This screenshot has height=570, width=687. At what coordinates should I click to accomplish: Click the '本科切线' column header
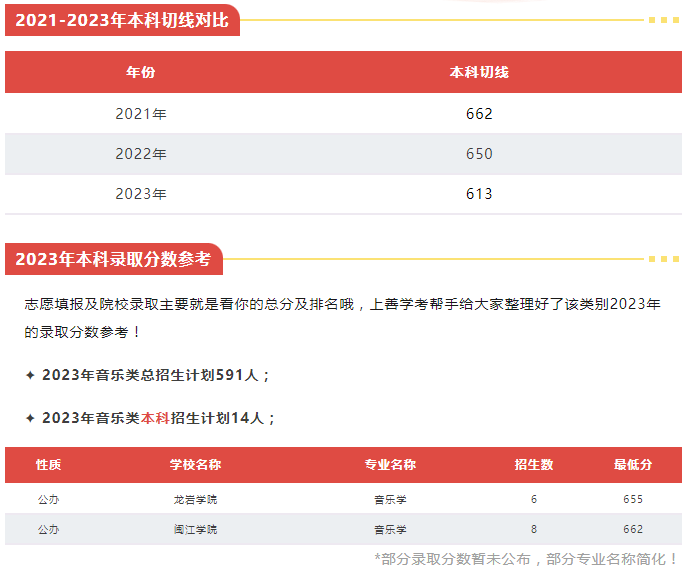pyautogui.click(x=479, y=72)
